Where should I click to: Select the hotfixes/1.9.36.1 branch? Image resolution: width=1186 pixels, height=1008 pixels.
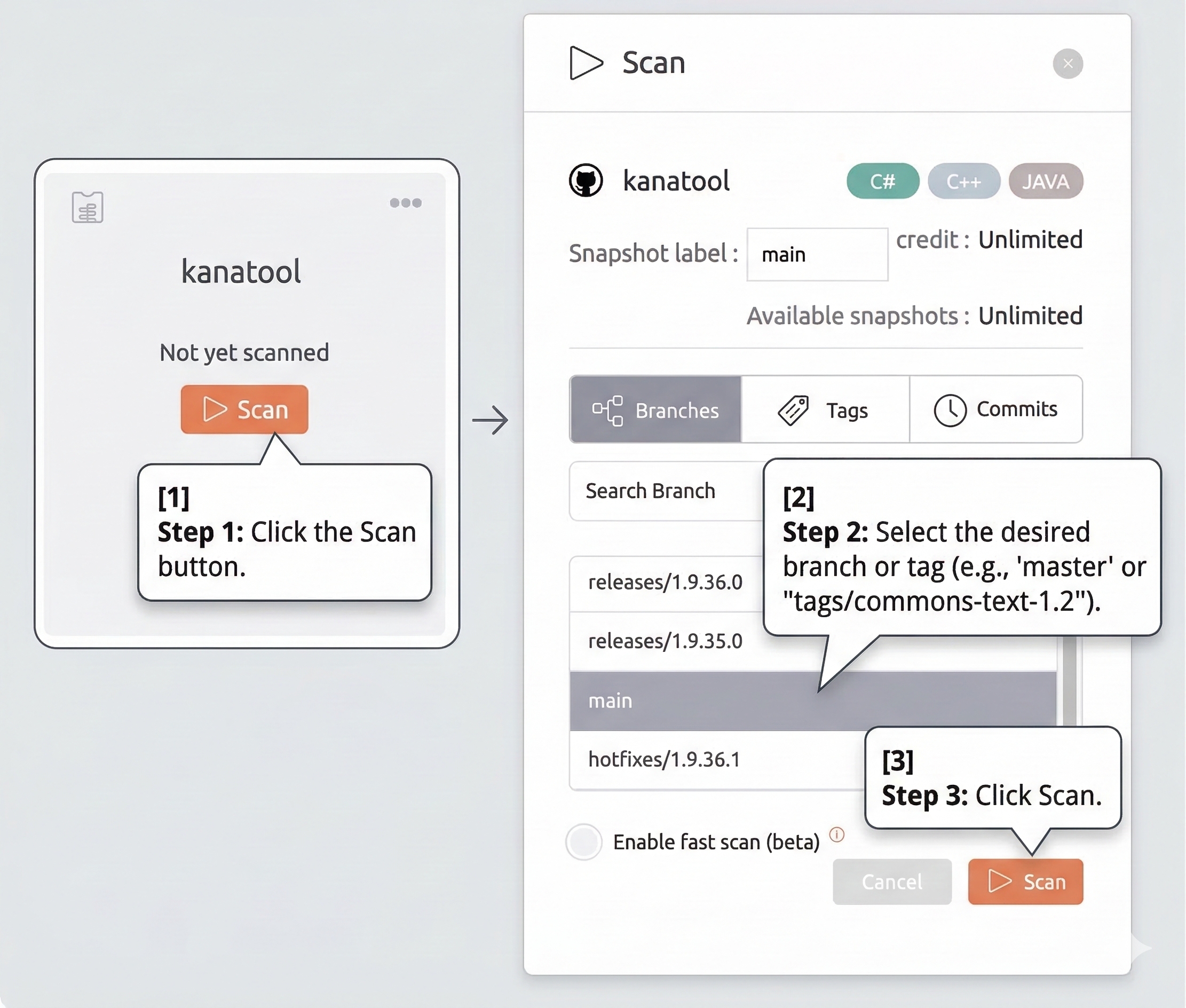[x=665, y=760]
